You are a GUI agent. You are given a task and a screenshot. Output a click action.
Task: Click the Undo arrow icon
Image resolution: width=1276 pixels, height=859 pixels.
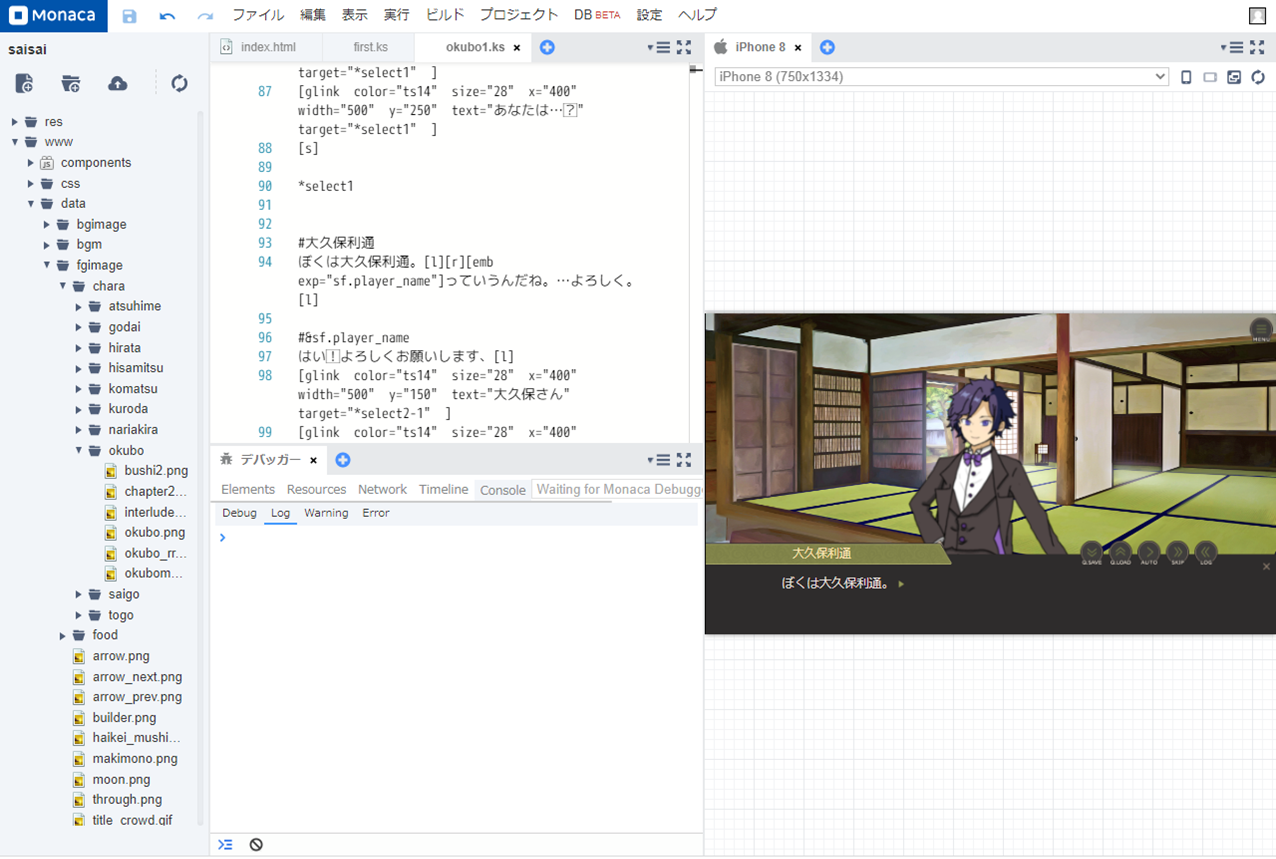pos(167,16)
